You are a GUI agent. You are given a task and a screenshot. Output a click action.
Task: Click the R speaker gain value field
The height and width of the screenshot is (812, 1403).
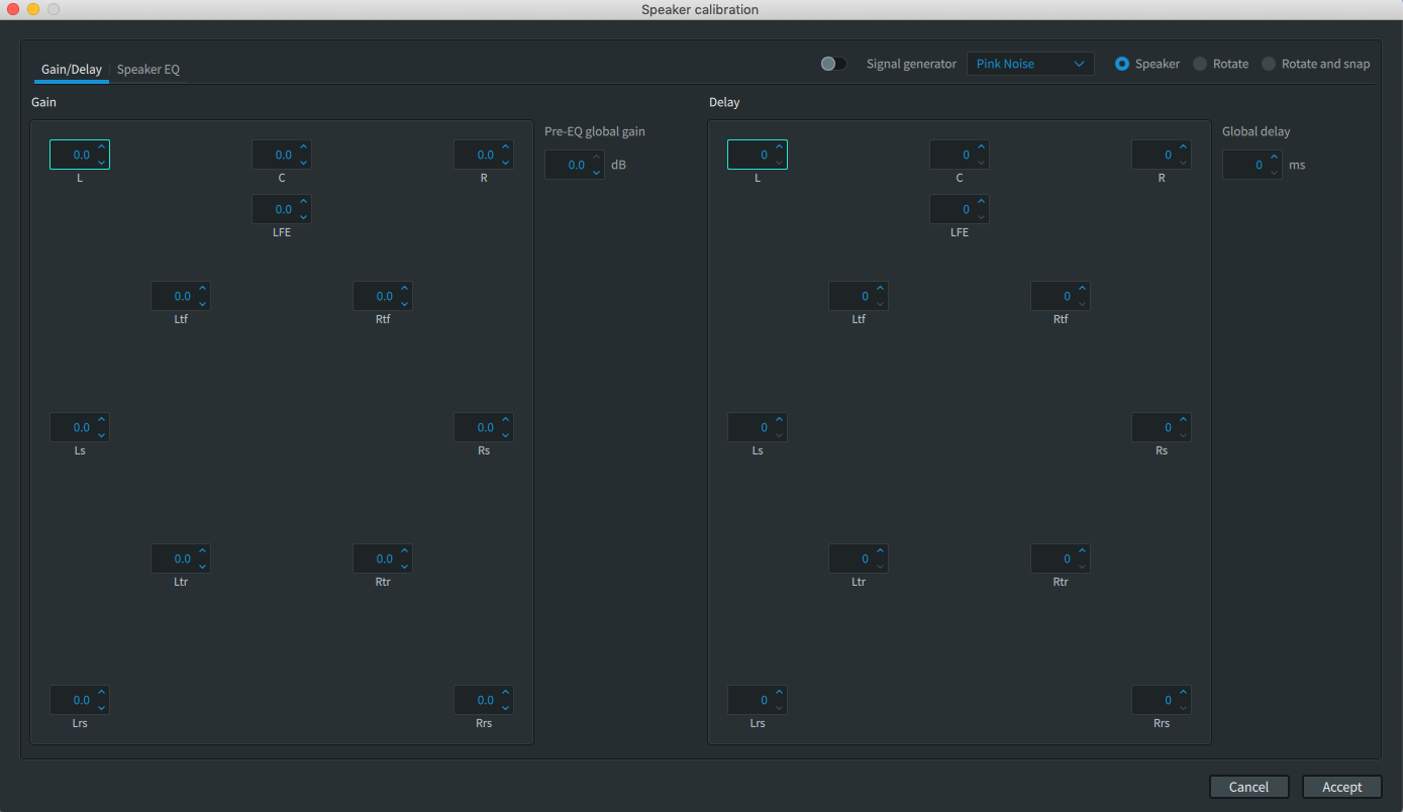pyautogui.click(x=475, y=155)
